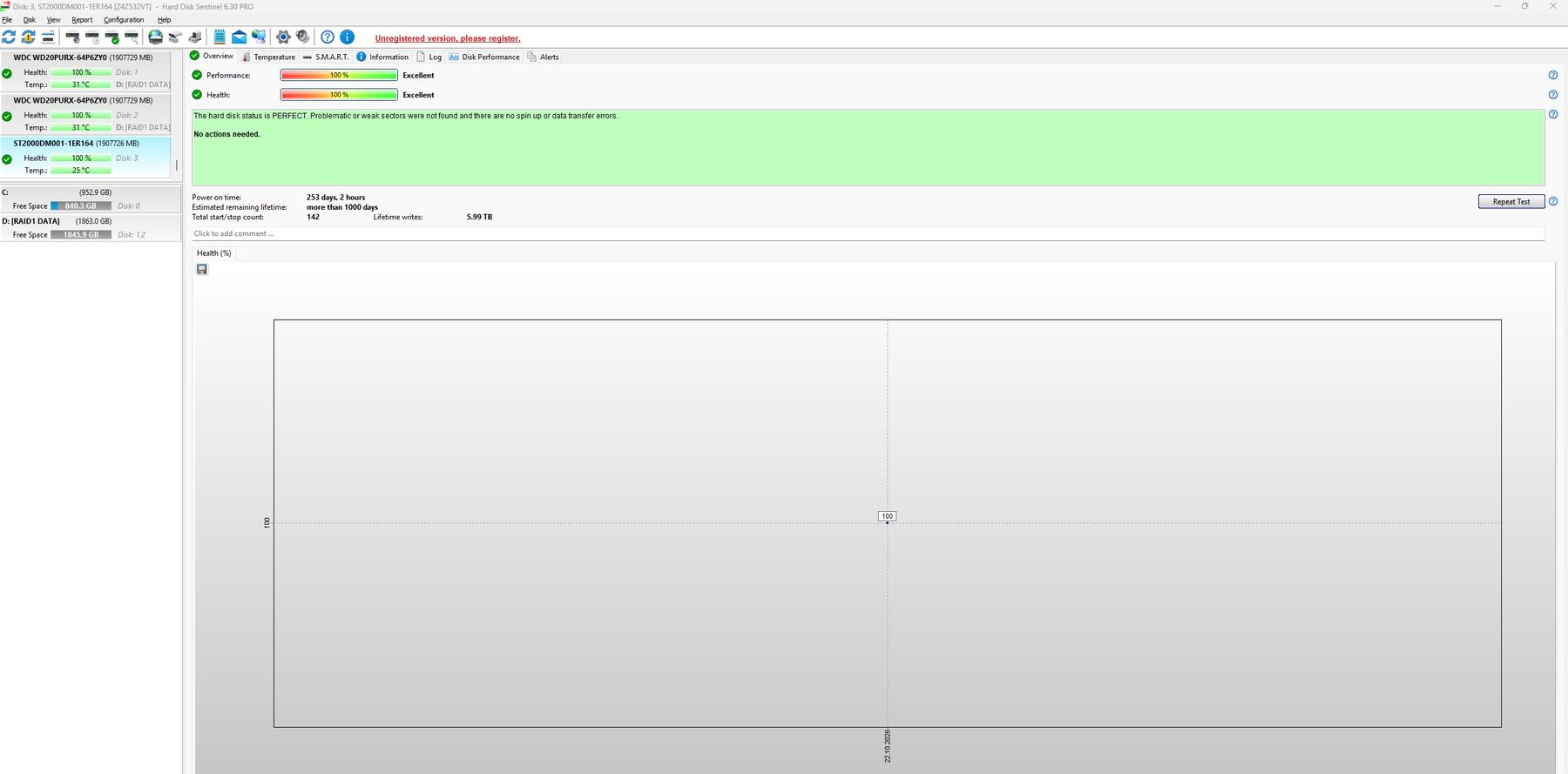Click the Unregistered version register link

448,38
